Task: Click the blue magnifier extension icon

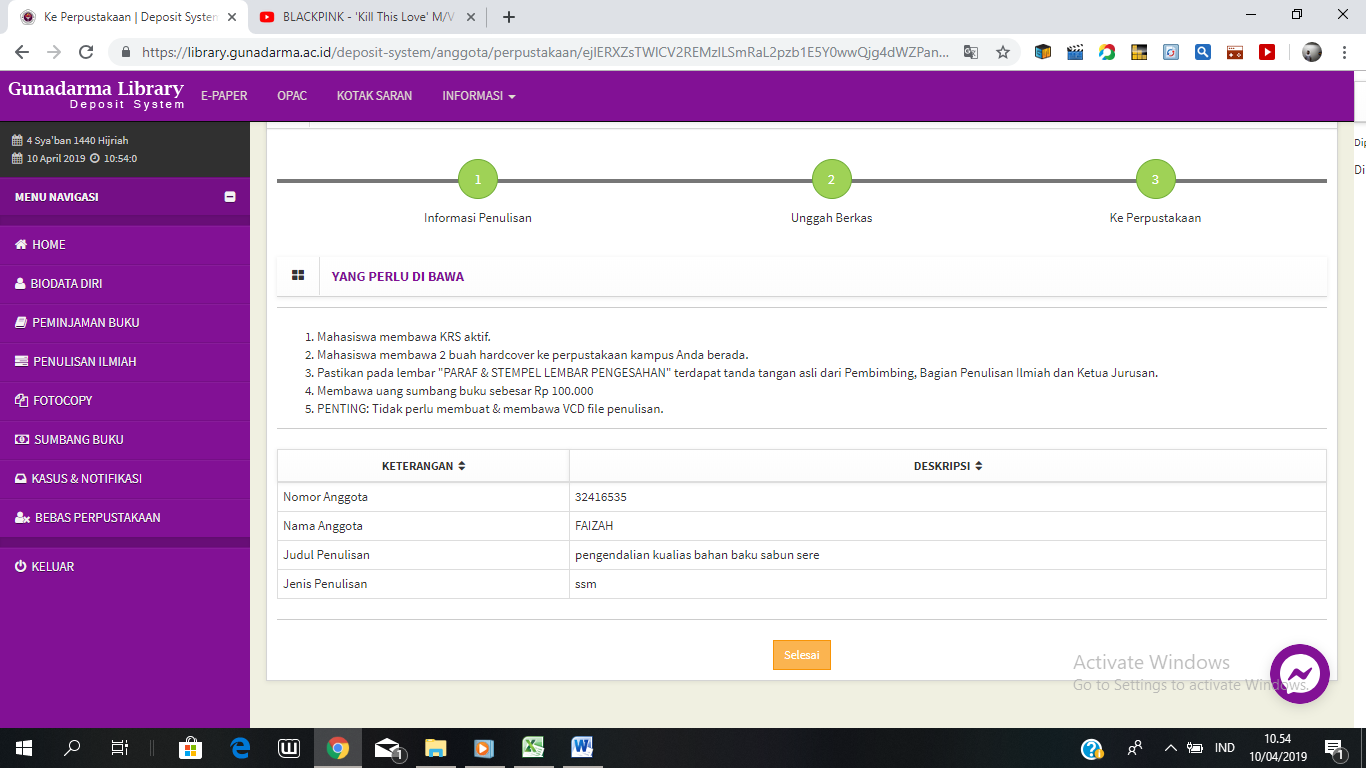Action: tap(1203, 52)
